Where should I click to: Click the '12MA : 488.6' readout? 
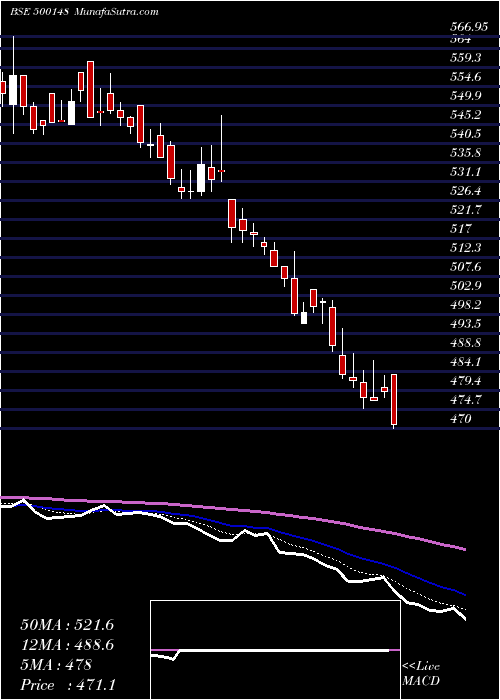pyautogui.click(x=67, y=645)
